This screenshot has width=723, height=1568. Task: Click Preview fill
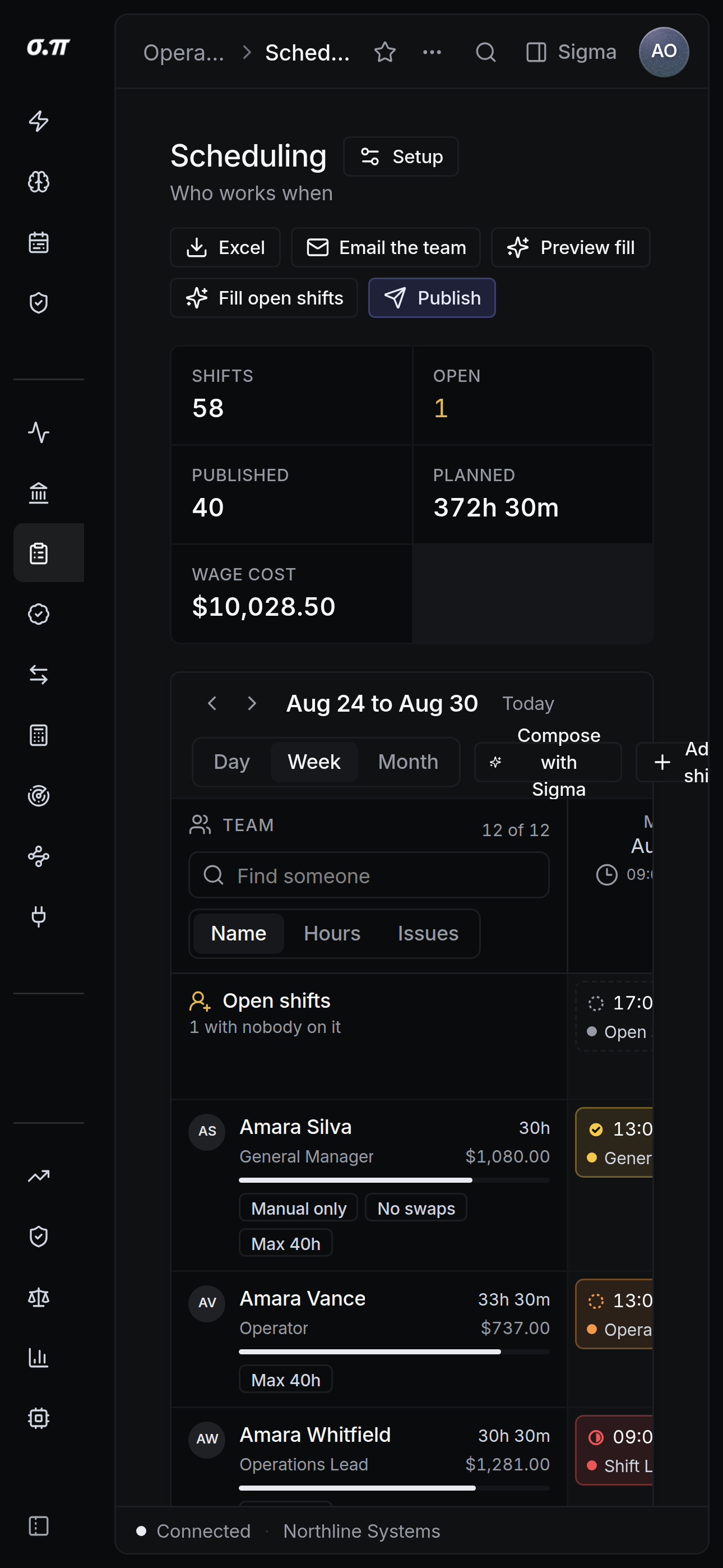point(571,247)
